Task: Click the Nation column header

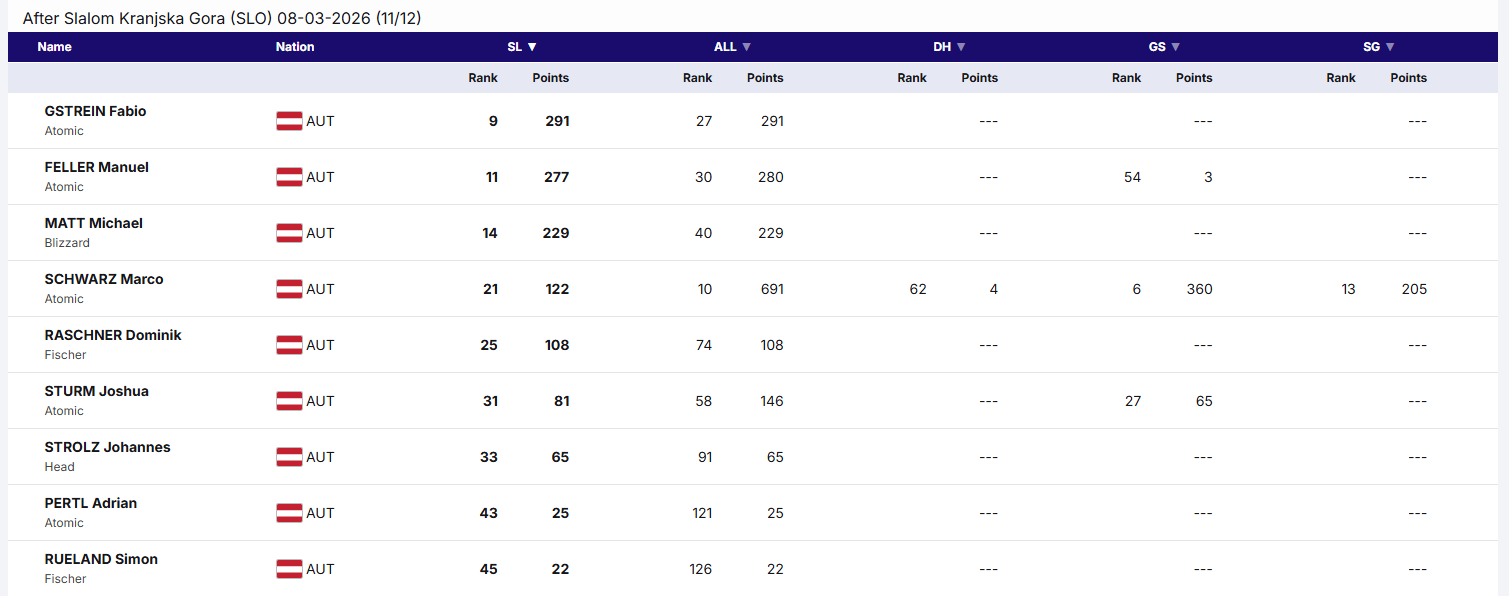Action: point(295,47)
